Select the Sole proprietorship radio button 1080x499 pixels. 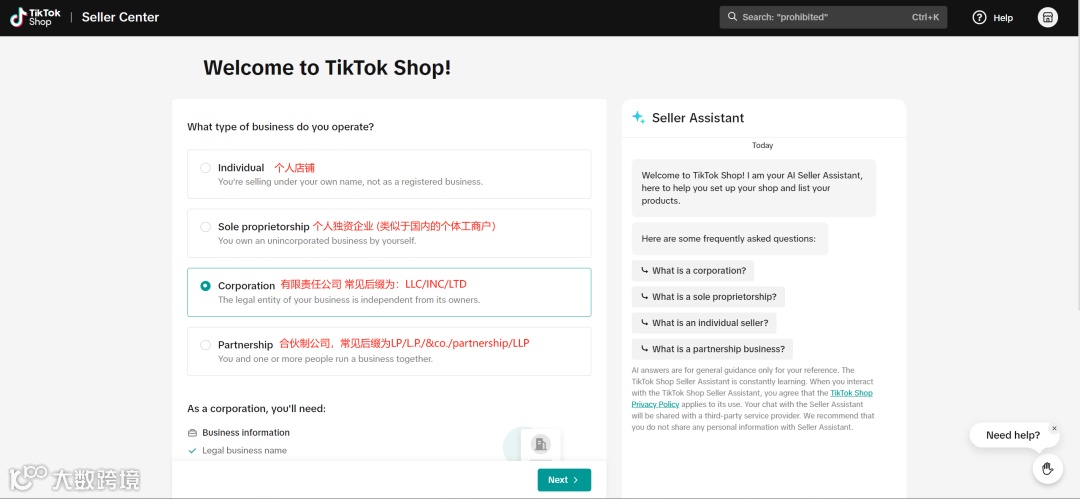(205, 227)
